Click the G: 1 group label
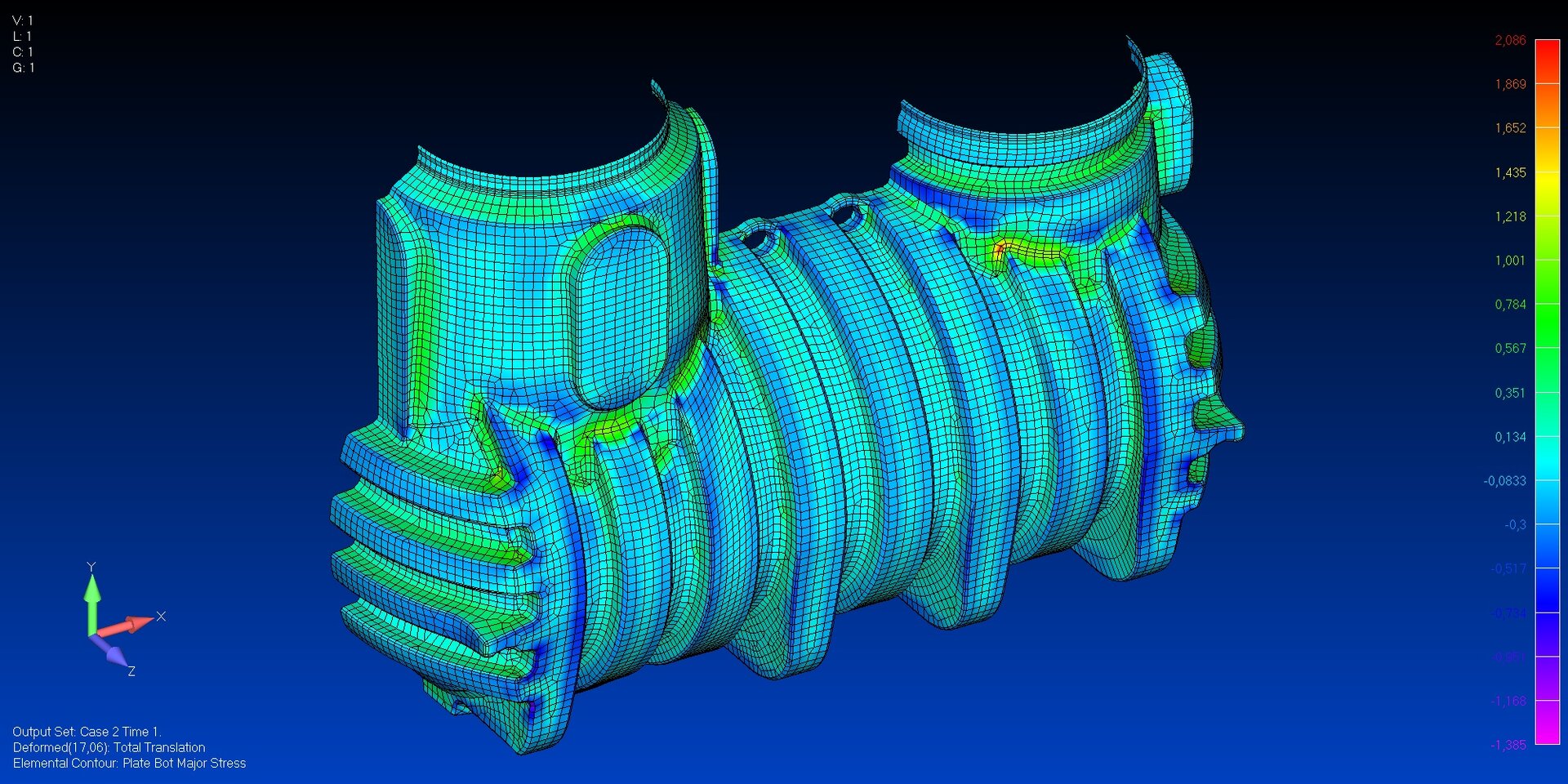This screenshot has width=1568, height=784. pyautogui.click(x=23, y=68)
